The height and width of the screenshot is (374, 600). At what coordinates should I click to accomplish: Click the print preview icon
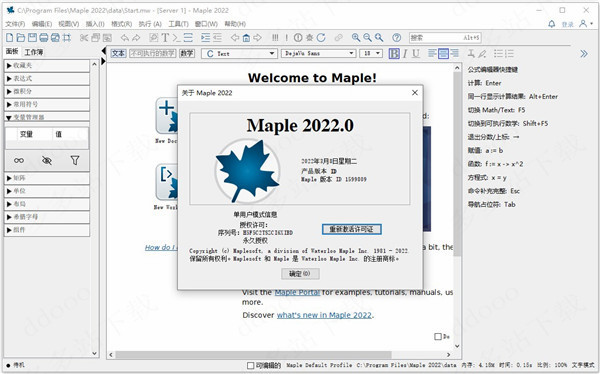coord(55,38)
